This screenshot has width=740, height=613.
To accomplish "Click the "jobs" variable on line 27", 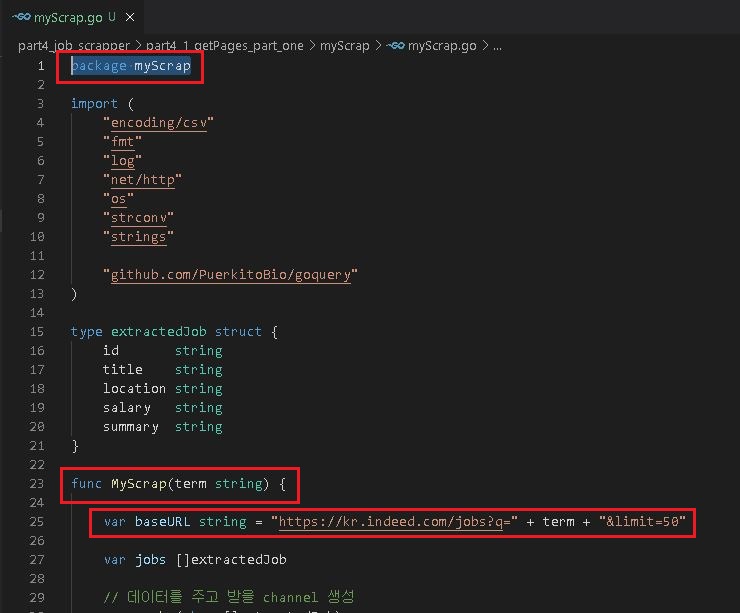I will [x=151, y=560].
